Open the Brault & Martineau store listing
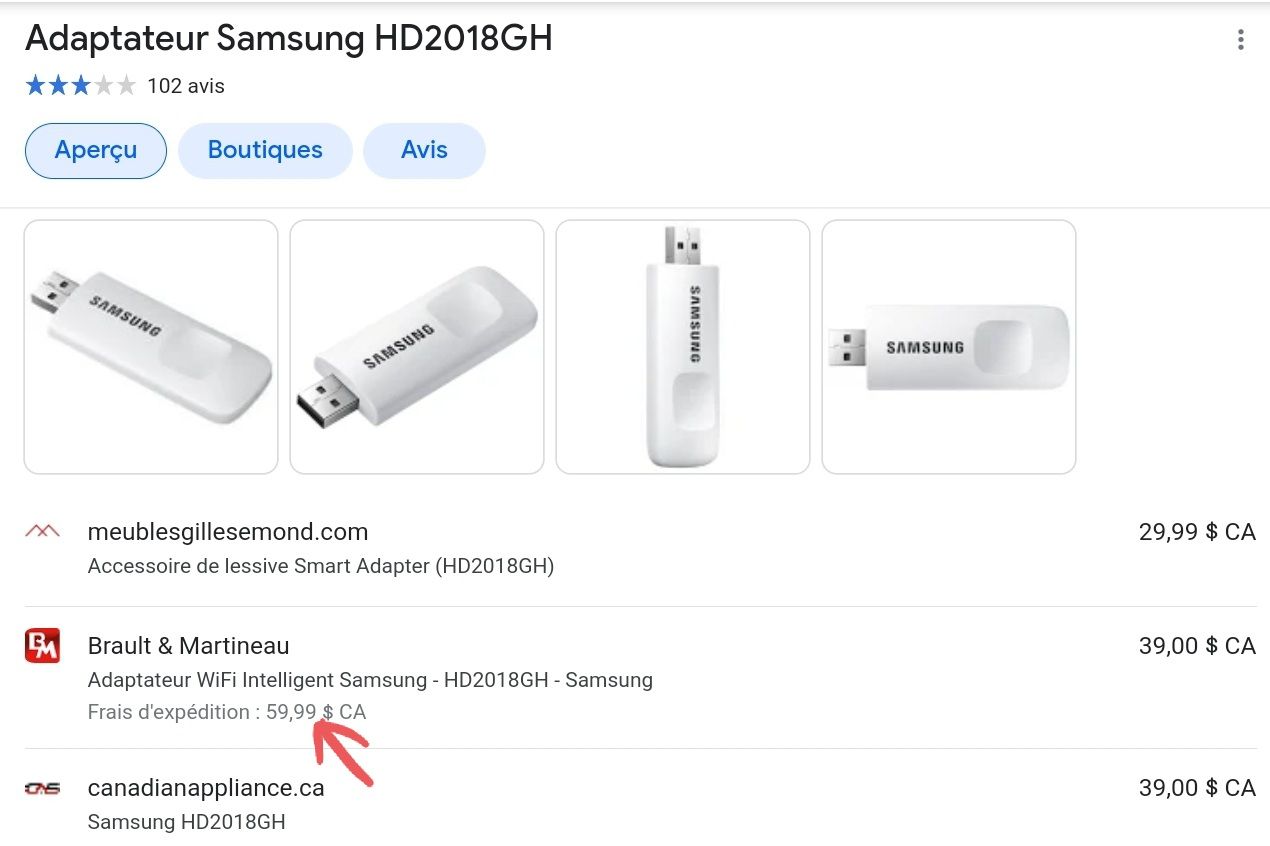The width and height of the screenshot is (1270, 846). tap(189, 646)
